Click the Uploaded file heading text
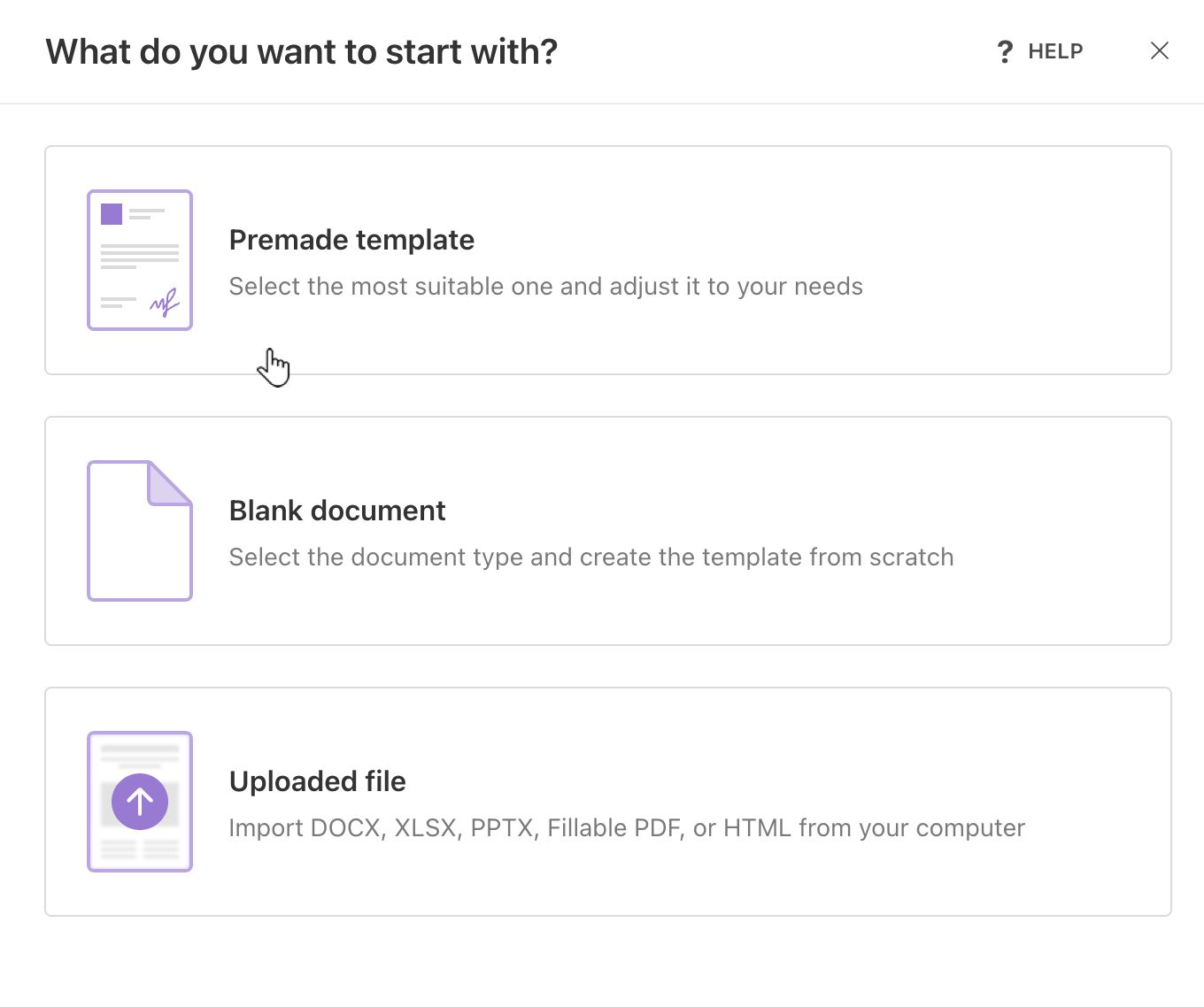This screenshot has width=1204, height=1007. (317, 781)
